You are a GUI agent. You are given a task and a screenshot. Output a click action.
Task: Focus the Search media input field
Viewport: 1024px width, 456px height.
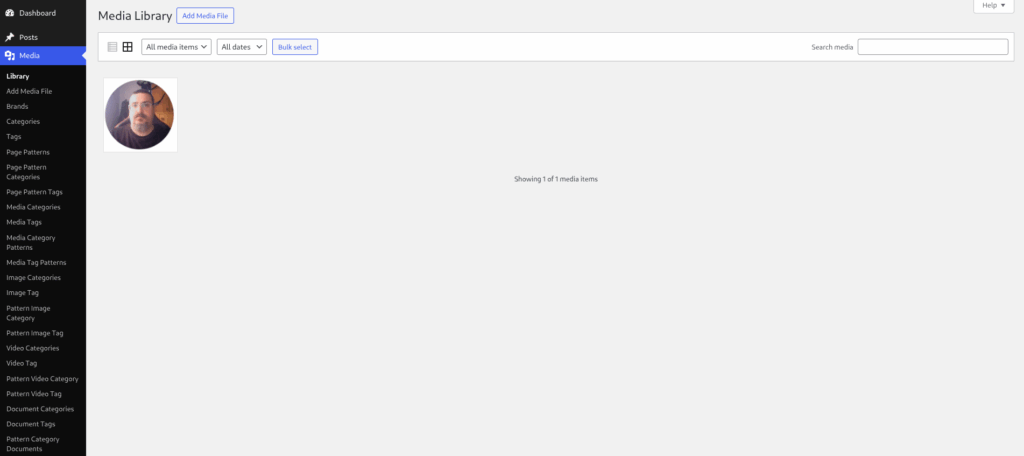[x=933, y=47]
